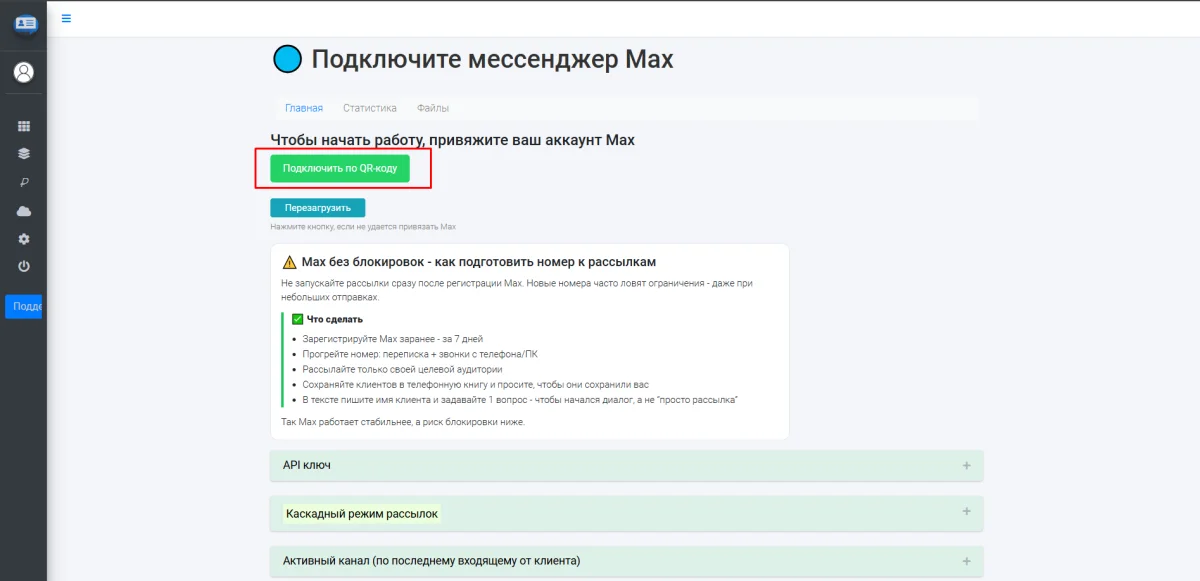Click heading Подключите мессенджер Max

492,59
